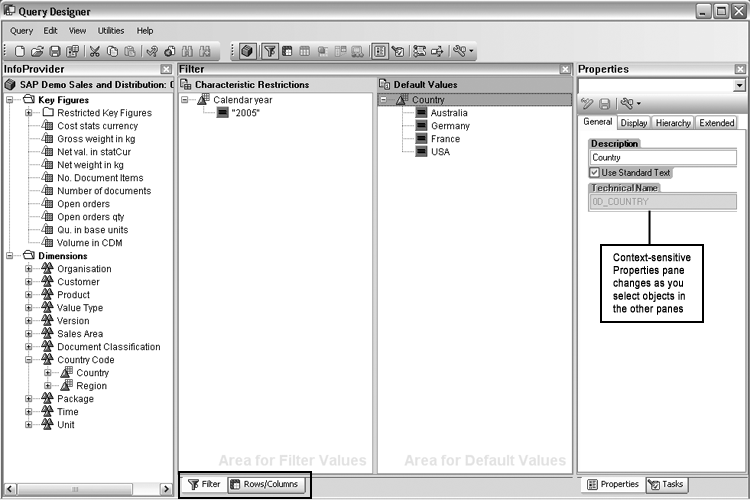Select Australia in Default Values
750x500 pixels.
449,113
